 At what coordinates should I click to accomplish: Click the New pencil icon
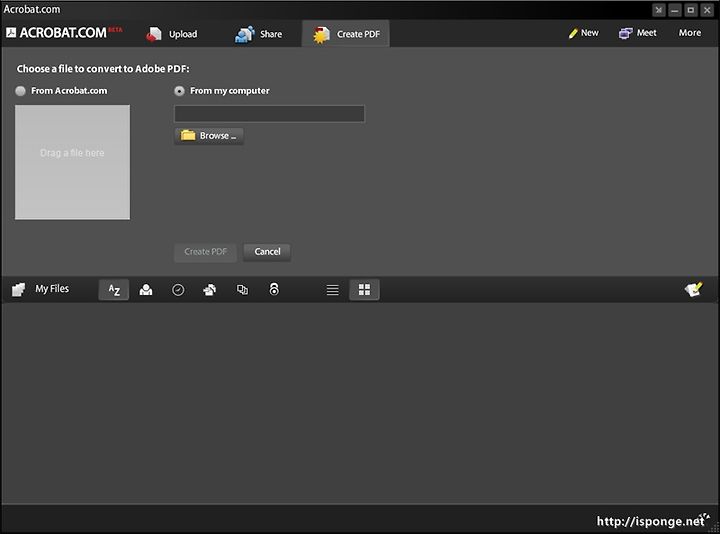[x=573, y=34]
